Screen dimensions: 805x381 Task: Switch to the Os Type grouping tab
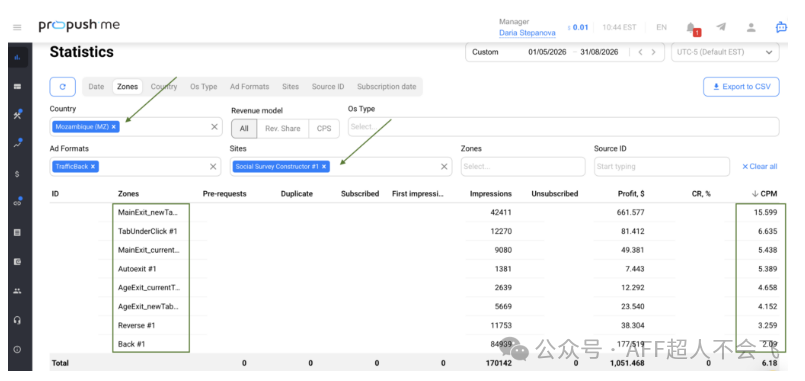point(203,87)
